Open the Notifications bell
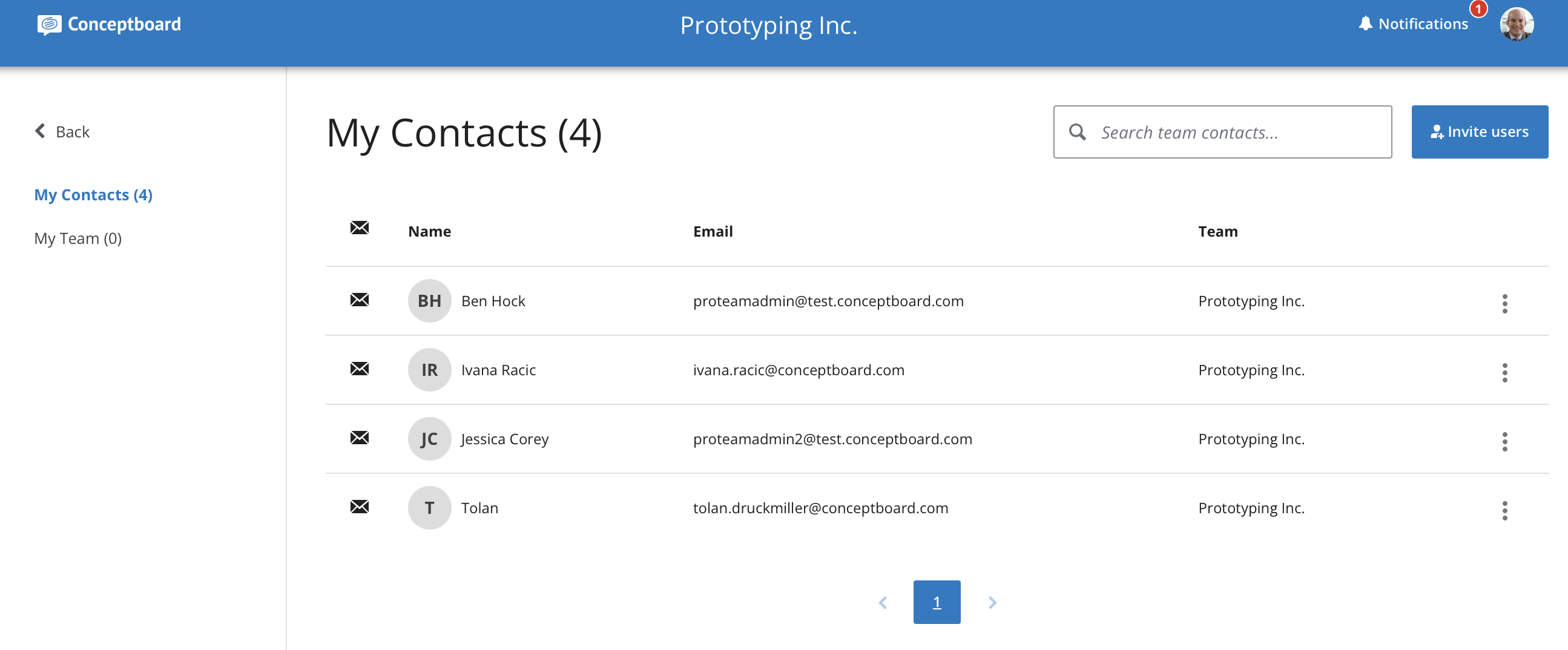This screenshot has height=650, width=1568. pyautogui.click(x=1365, y=24)
